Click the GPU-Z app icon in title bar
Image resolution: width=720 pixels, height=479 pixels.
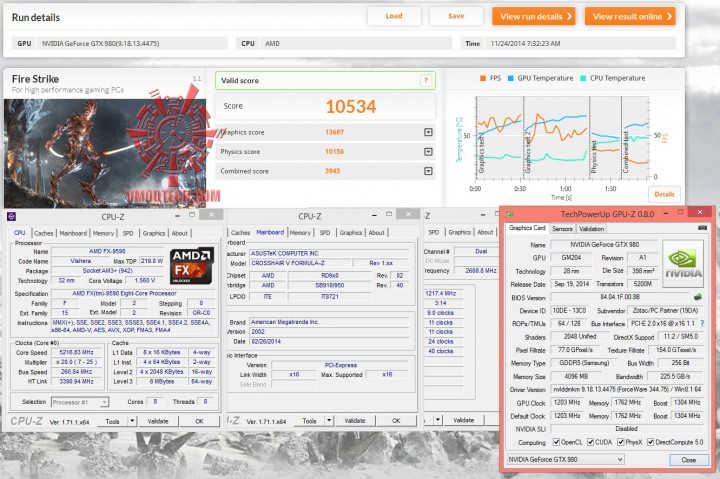tap(509, 214)
